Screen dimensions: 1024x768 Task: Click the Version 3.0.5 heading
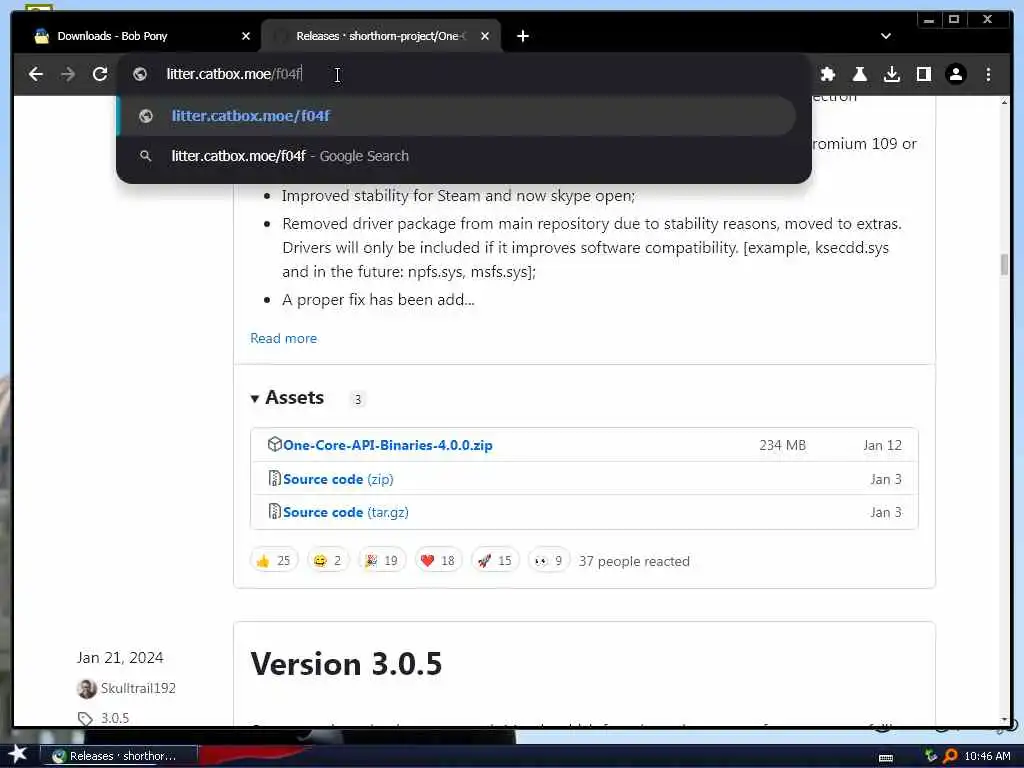346,664
